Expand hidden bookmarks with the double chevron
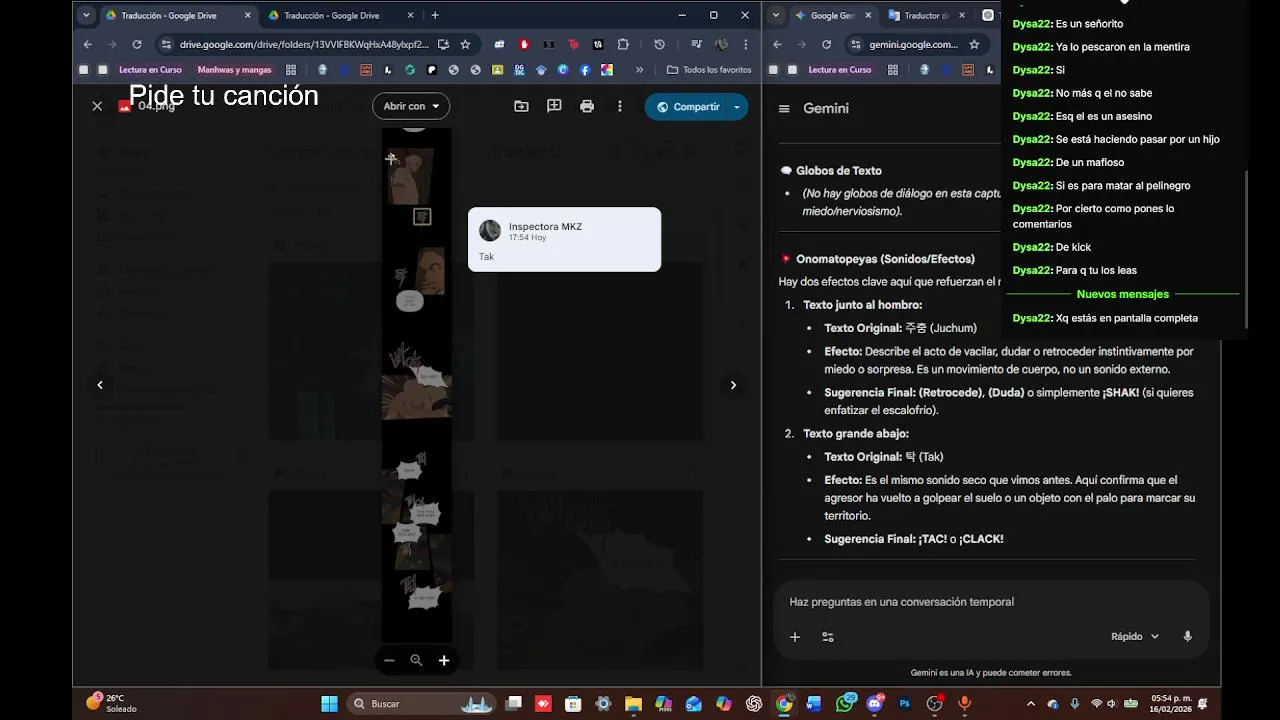This screenshot has width=1280, height=720. tap(639, 70)
